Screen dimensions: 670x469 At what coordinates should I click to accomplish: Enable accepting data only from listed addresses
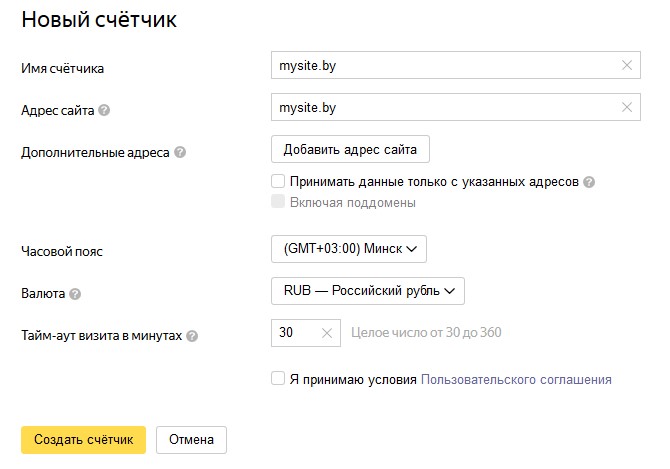(x=278, y=182)
